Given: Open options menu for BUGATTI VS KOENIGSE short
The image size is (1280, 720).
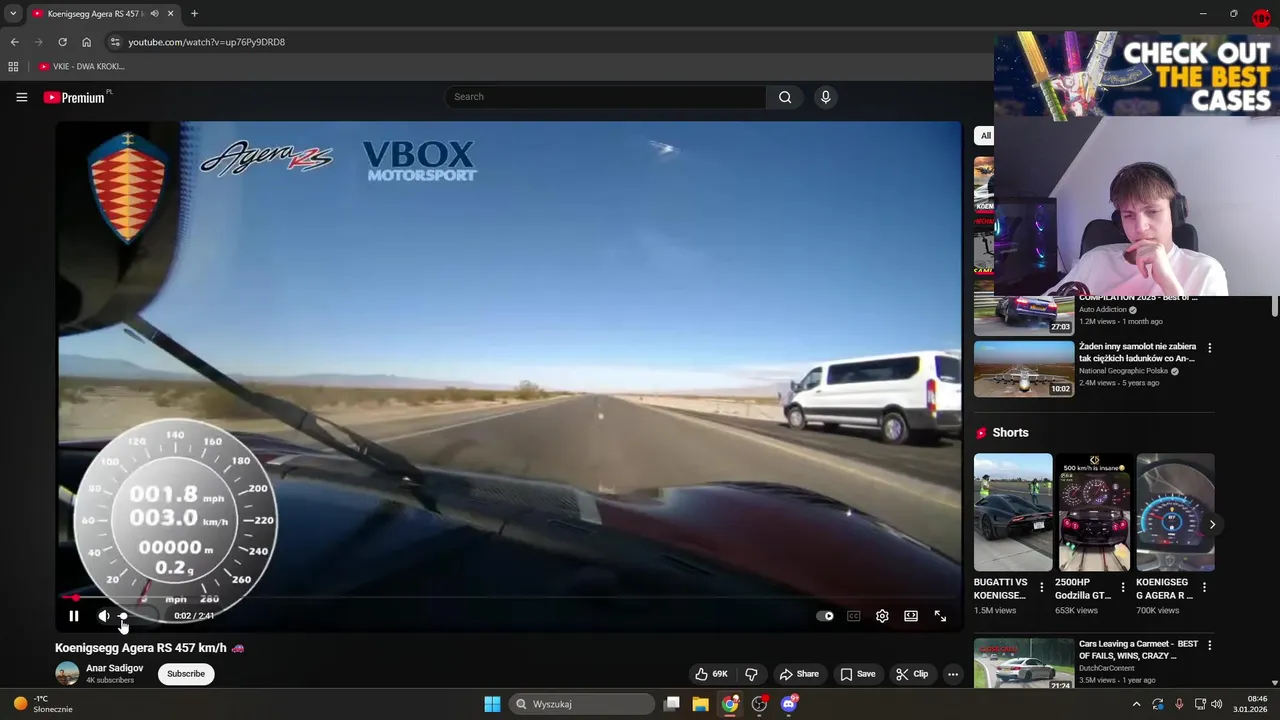Looking at the screenshot, I should (x=1041, y=588).
